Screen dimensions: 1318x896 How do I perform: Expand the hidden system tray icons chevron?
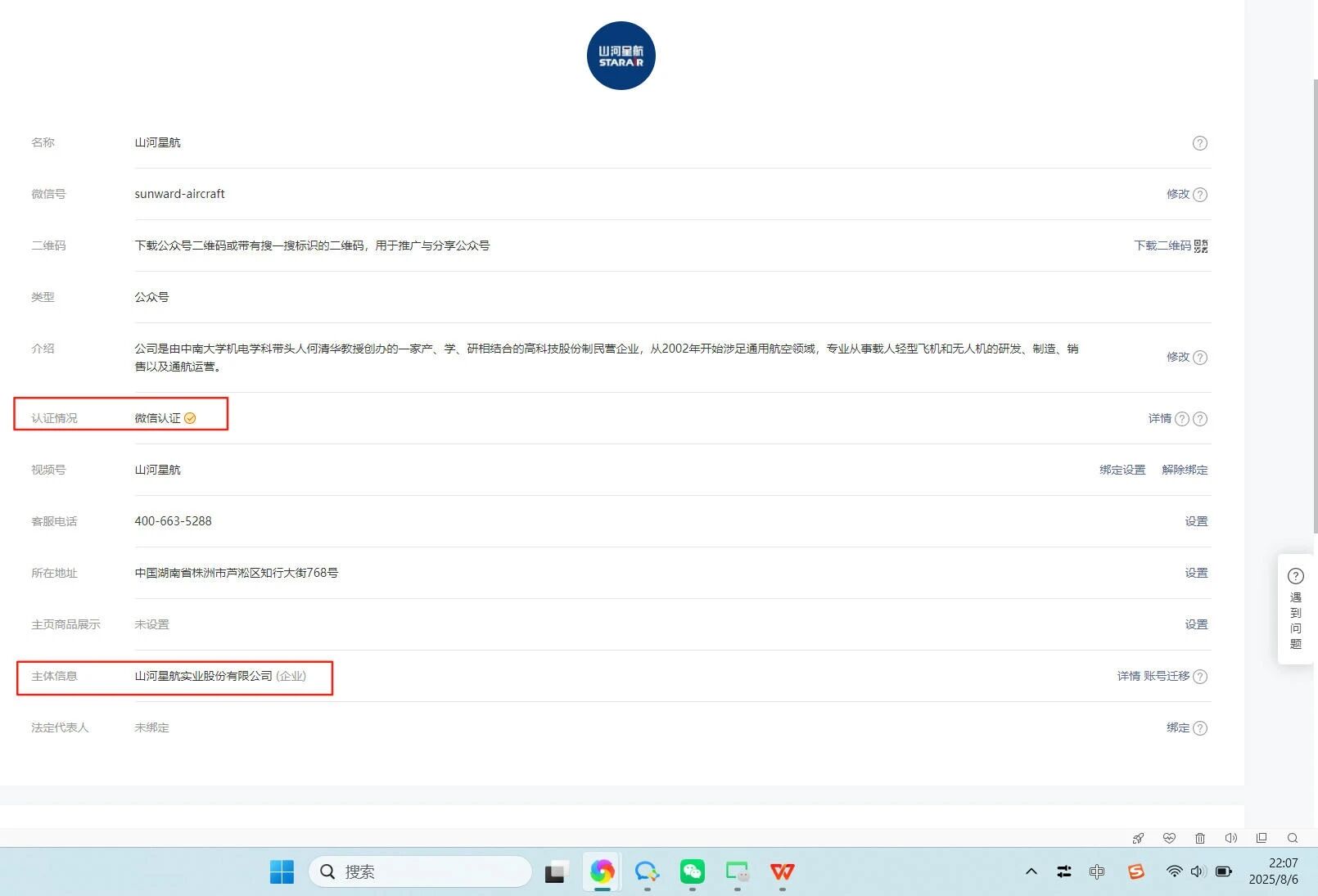tap(1031, 871)
